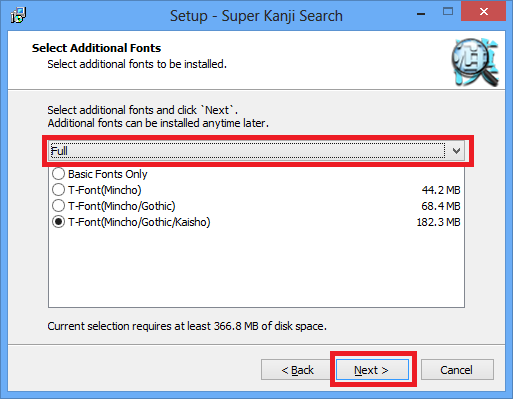Image resolution: width=513 pixels, height=399 pixels.
Task: Click the 44.2 MB size label
Action: pos(441,190)
